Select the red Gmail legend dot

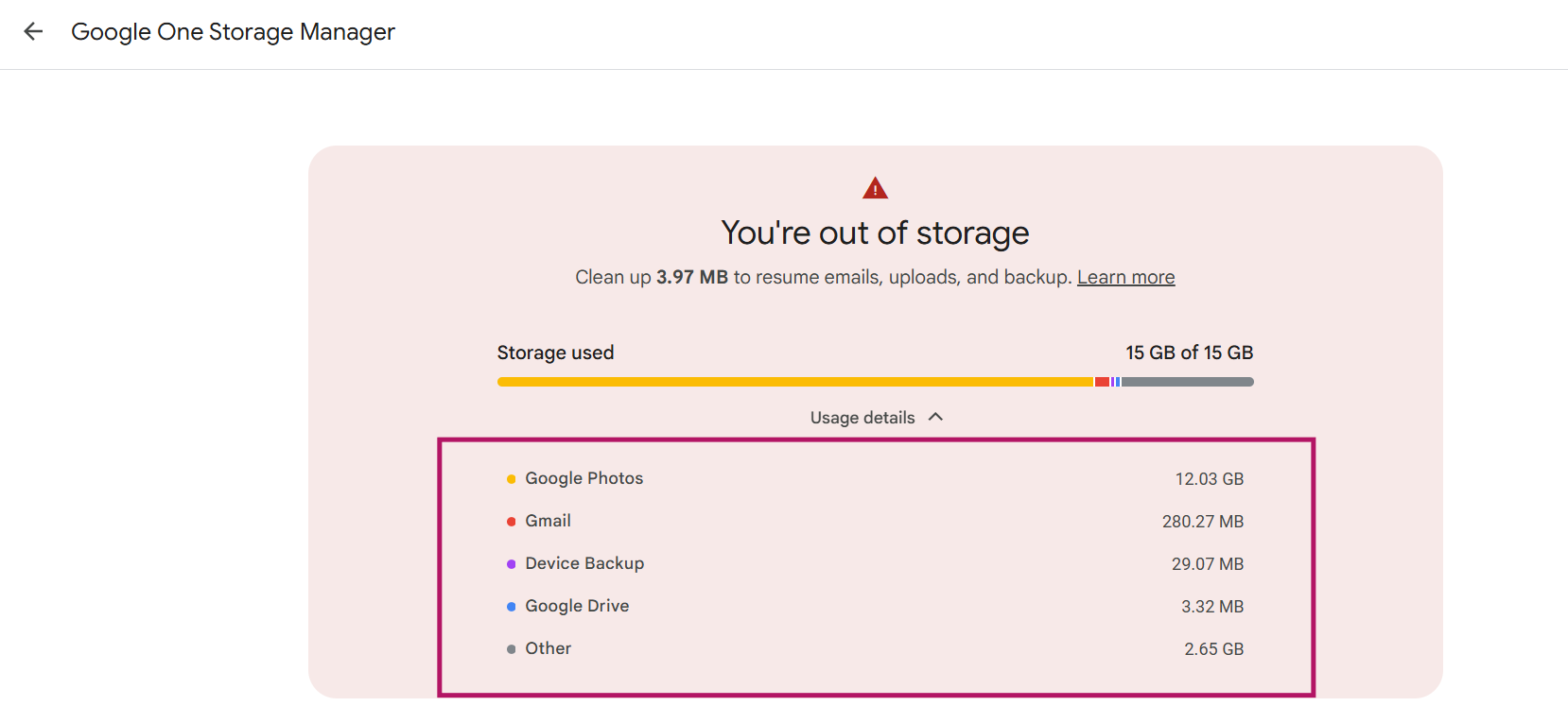coord(511,520)
